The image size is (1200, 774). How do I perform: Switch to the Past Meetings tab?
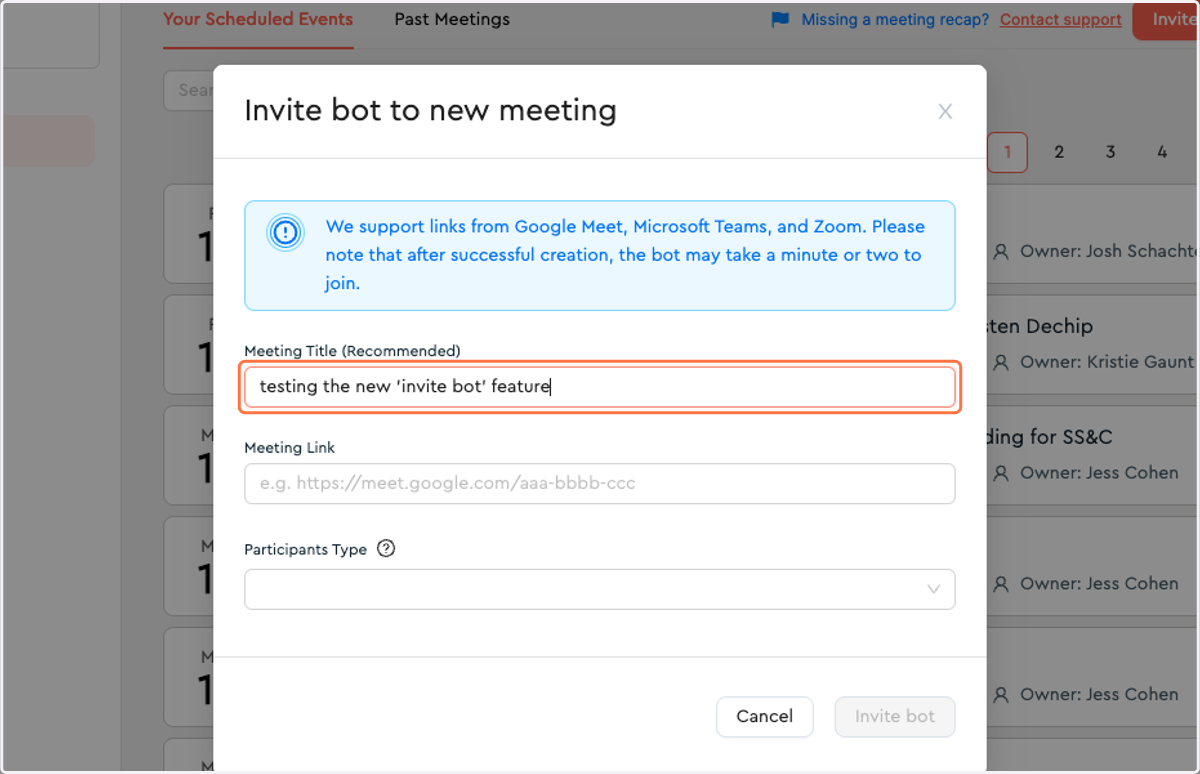pos(452,19)
